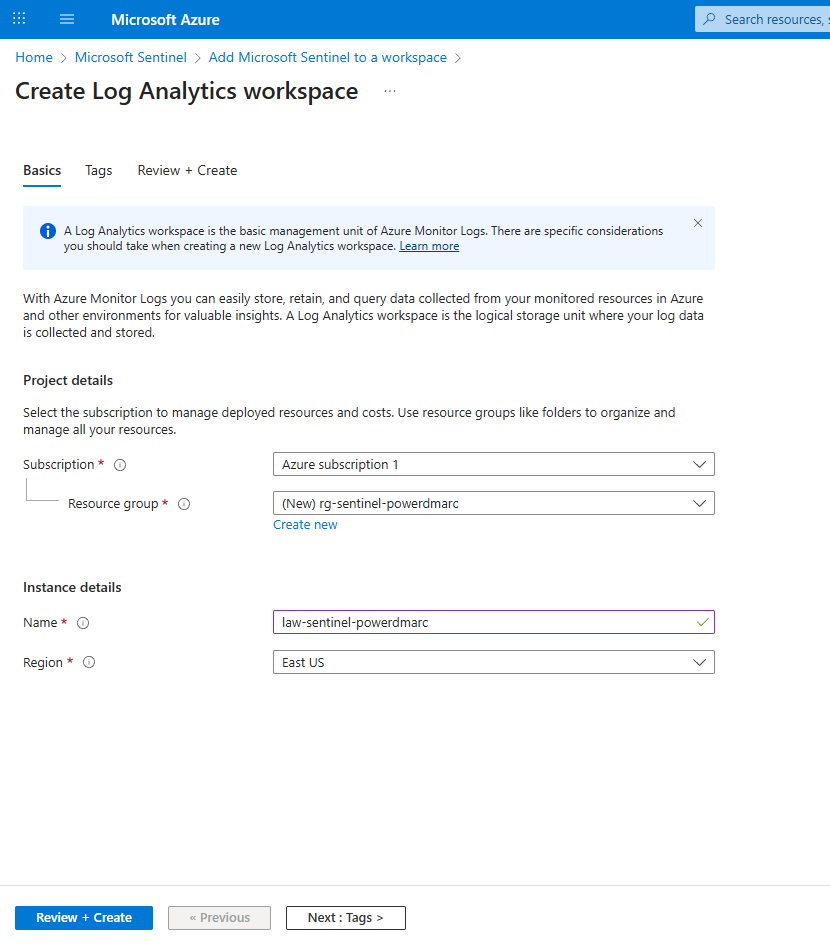Open the Resource group dropdown
Screen dimensions: 830x945
[494, 503]
